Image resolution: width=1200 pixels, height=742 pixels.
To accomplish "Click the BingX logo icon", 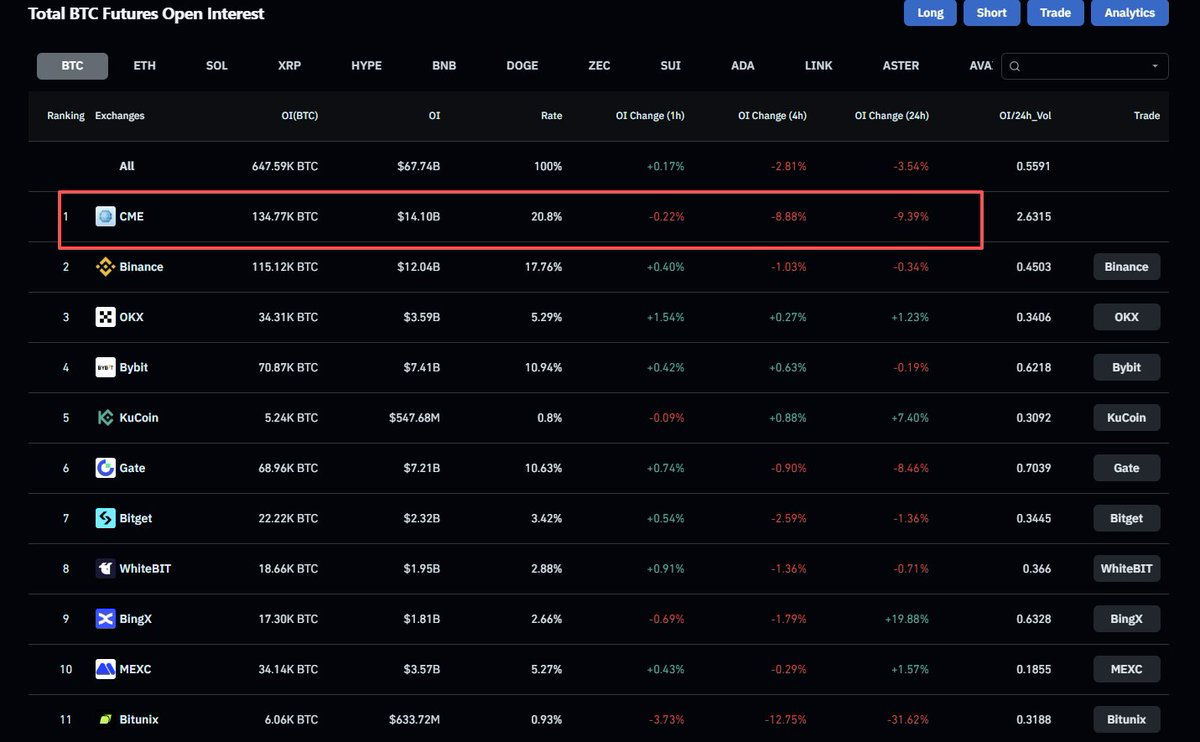I will click(x=105, y=619).
